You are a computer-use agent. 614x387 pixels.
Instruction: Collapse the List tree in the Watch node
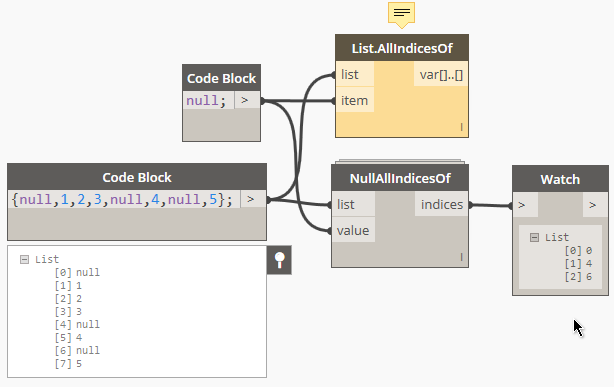[x=534, y=237]
